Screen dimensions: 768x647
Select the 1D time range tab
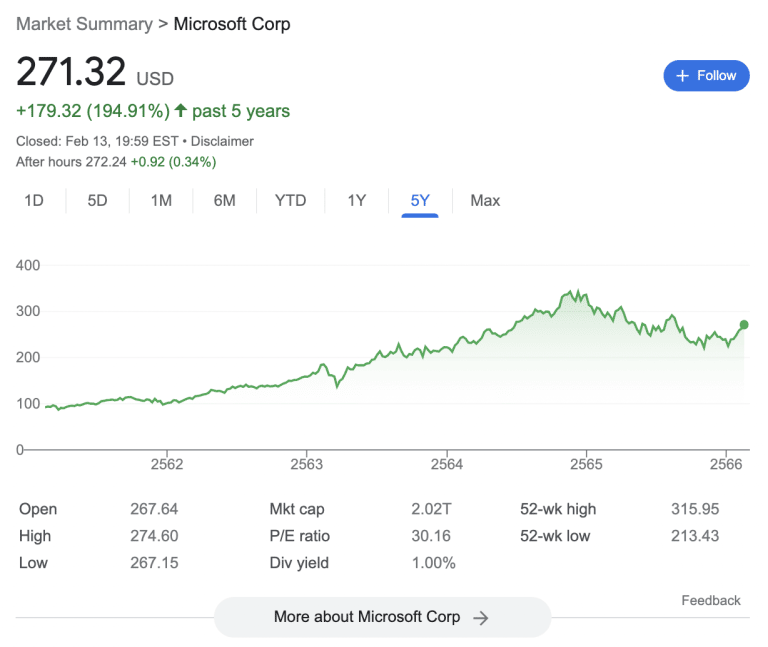[x=34, y=201]
